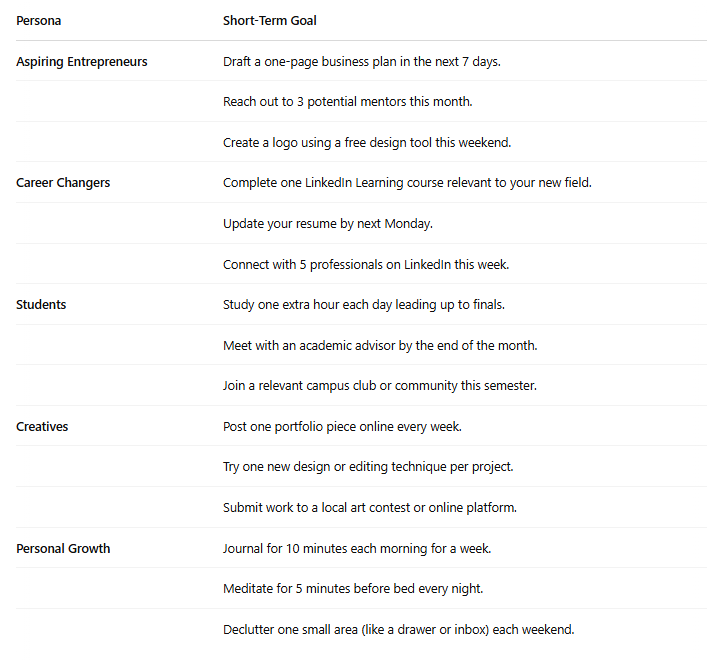
Task: Select the Aspiring Entrepreneurs persona label
Action: coord(82,62)
